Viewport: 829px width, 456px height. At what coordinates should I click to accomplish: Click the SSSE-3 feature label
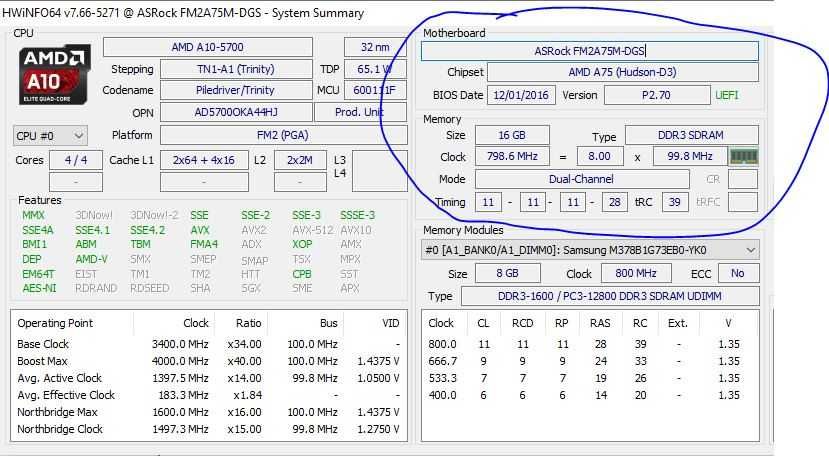coord(357,215)
